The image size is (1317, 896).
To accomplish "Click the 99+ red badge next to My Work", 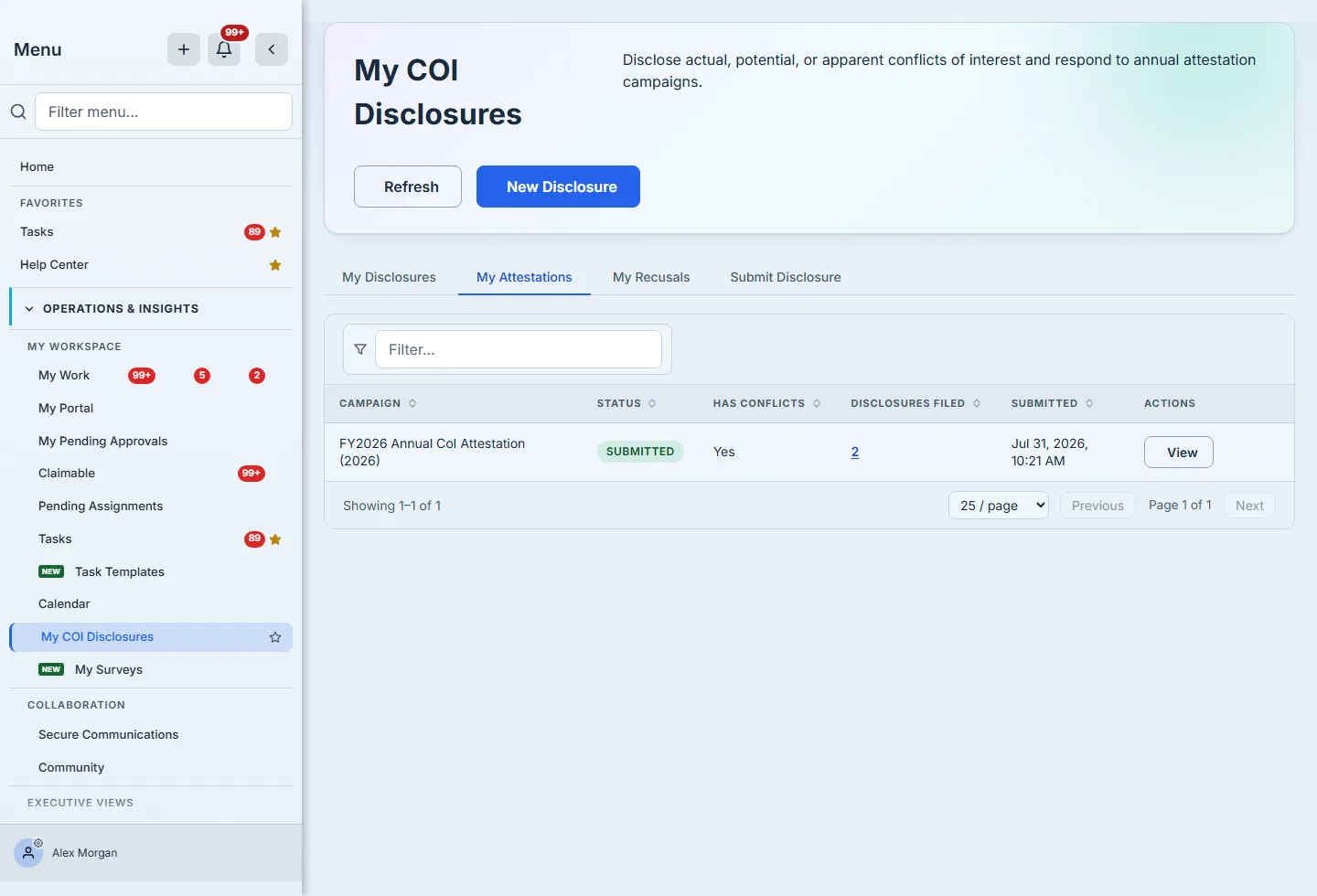I will 142,376.
